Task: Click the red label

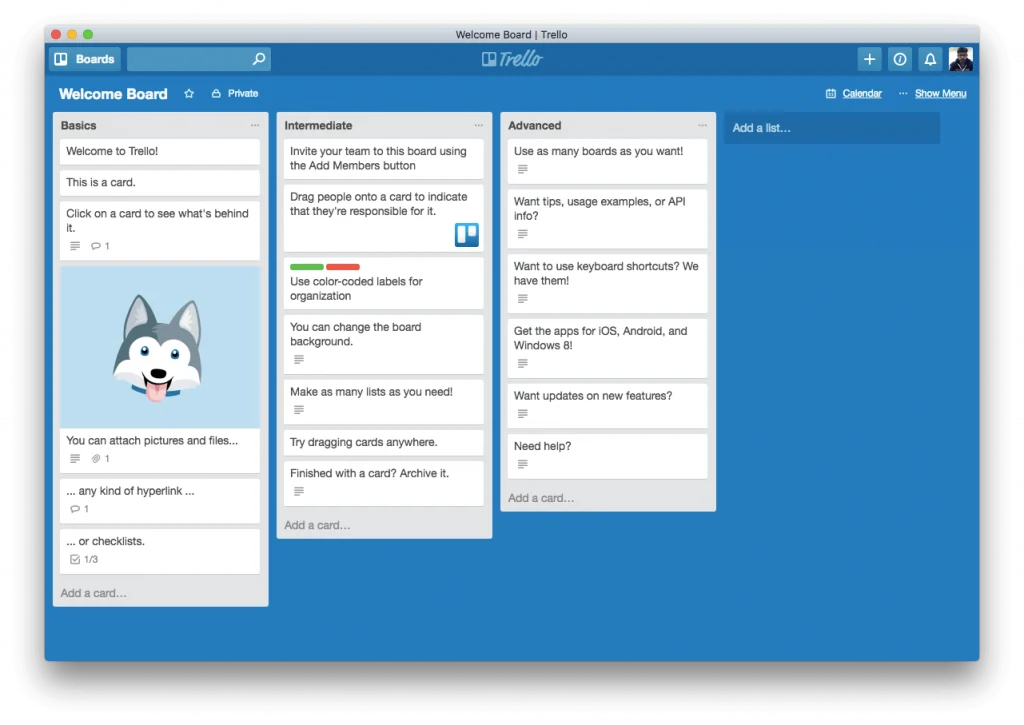Action: click(x=343, y=266)
